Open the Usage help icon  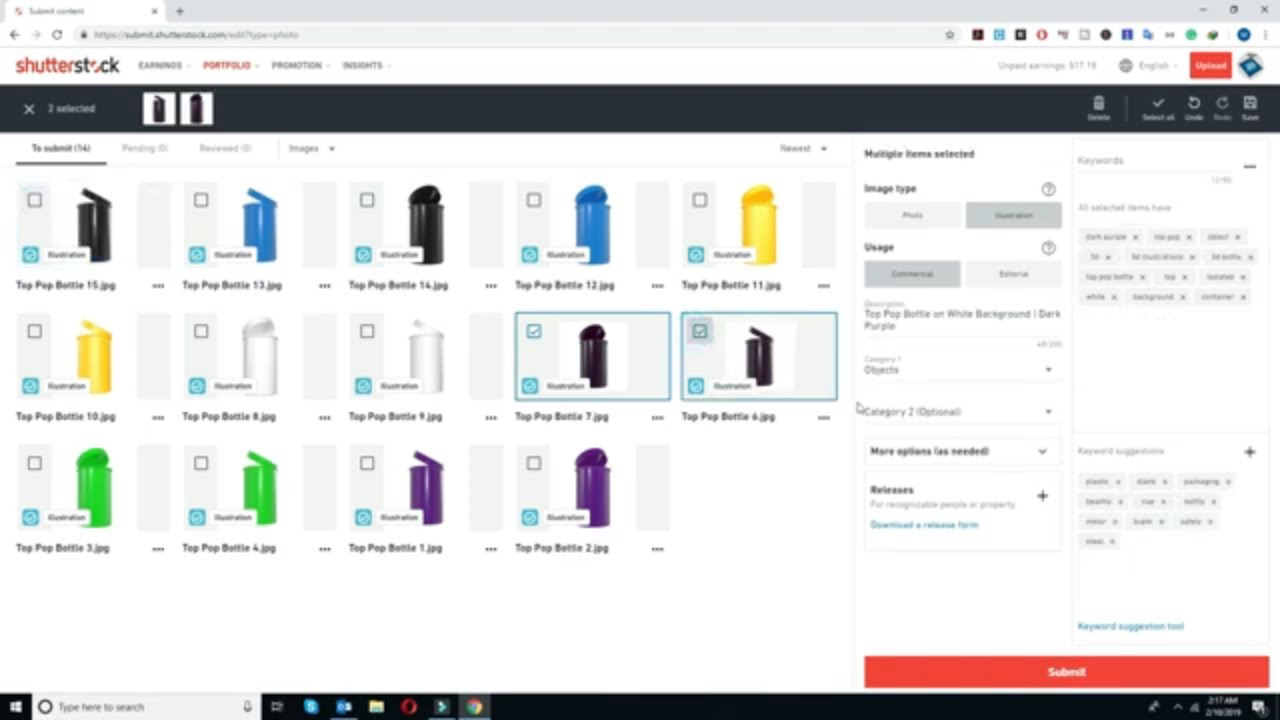[1048, 248]
